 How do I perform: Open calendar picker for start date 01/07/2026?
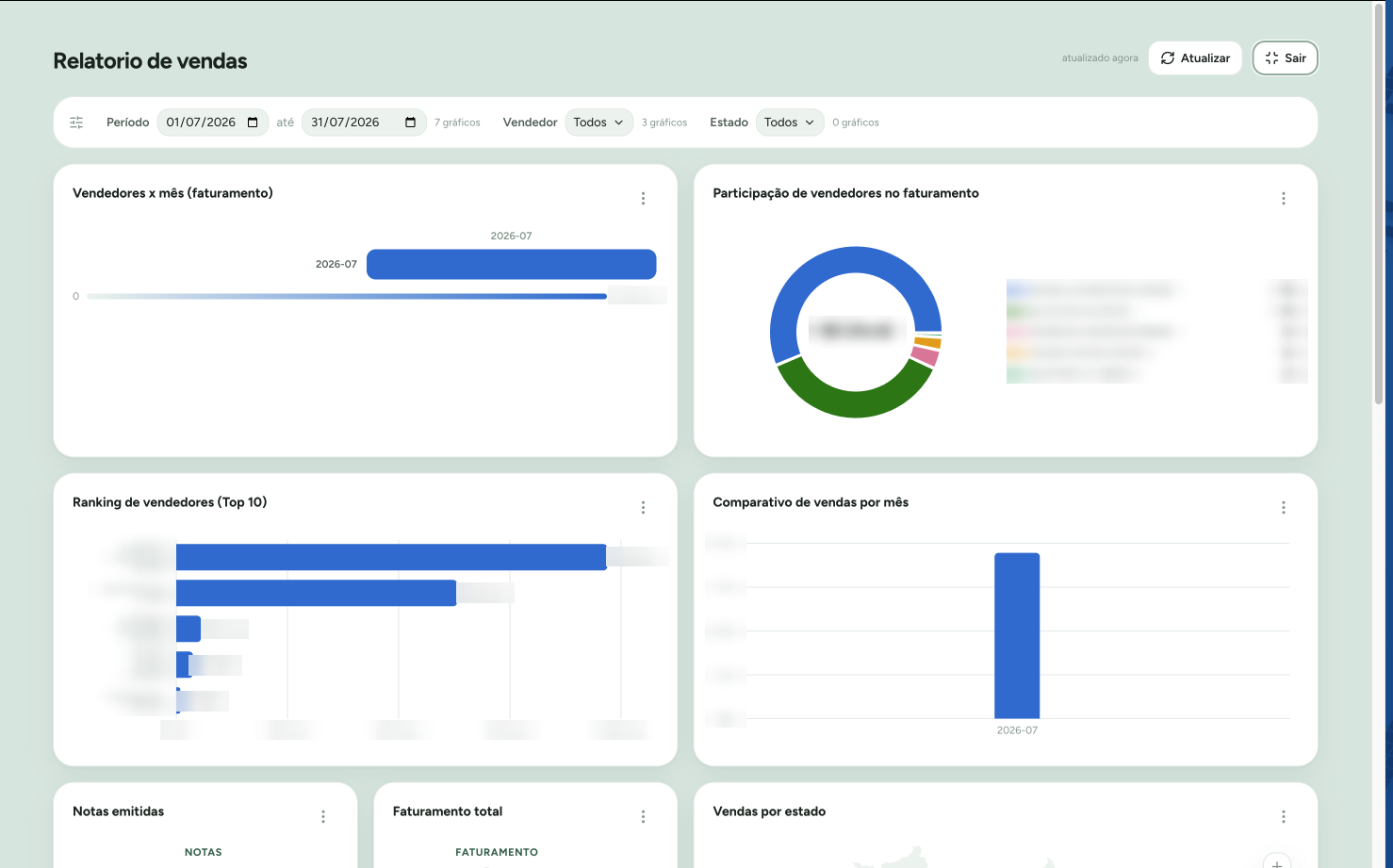[253, 123]
